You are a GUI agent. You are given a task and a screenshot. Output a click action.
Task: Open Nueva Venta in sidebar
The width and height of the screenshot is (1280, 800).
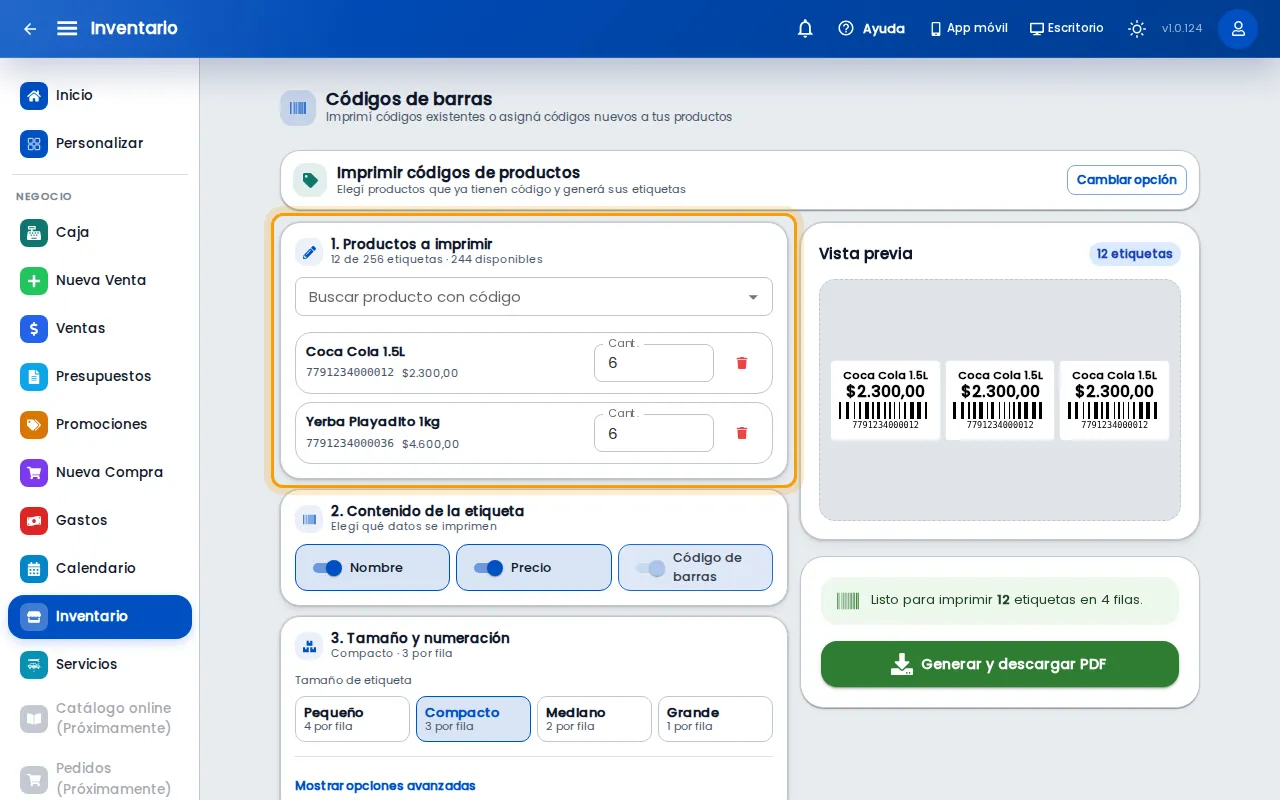click(100, 280)
